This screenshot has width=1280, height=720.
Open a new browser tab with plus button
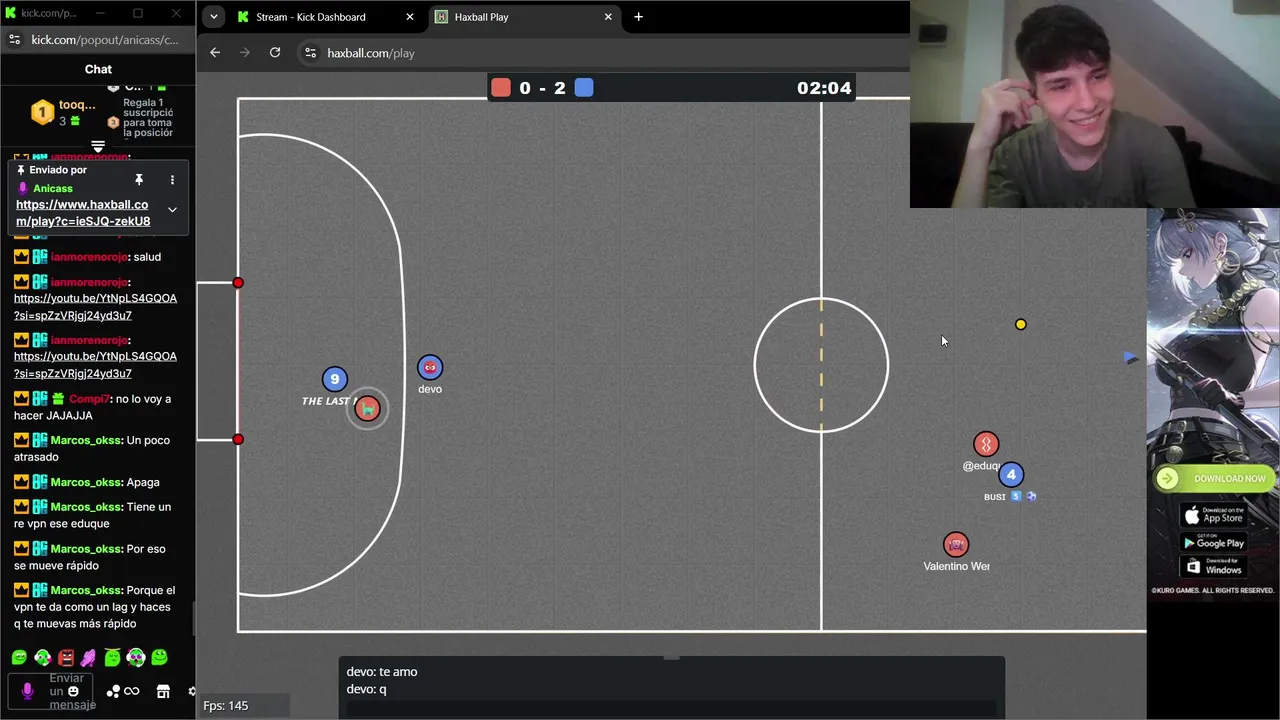tap(638, 17)
